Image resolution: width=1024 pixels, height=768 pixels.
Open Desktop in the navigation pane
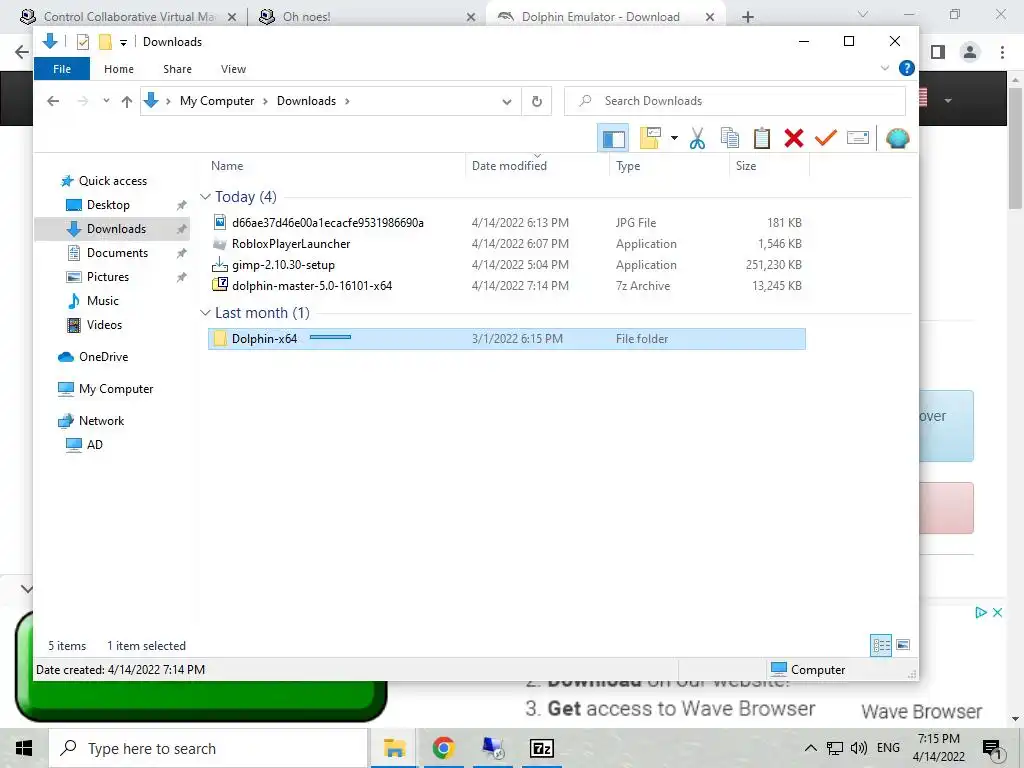(x=108, y=205)
